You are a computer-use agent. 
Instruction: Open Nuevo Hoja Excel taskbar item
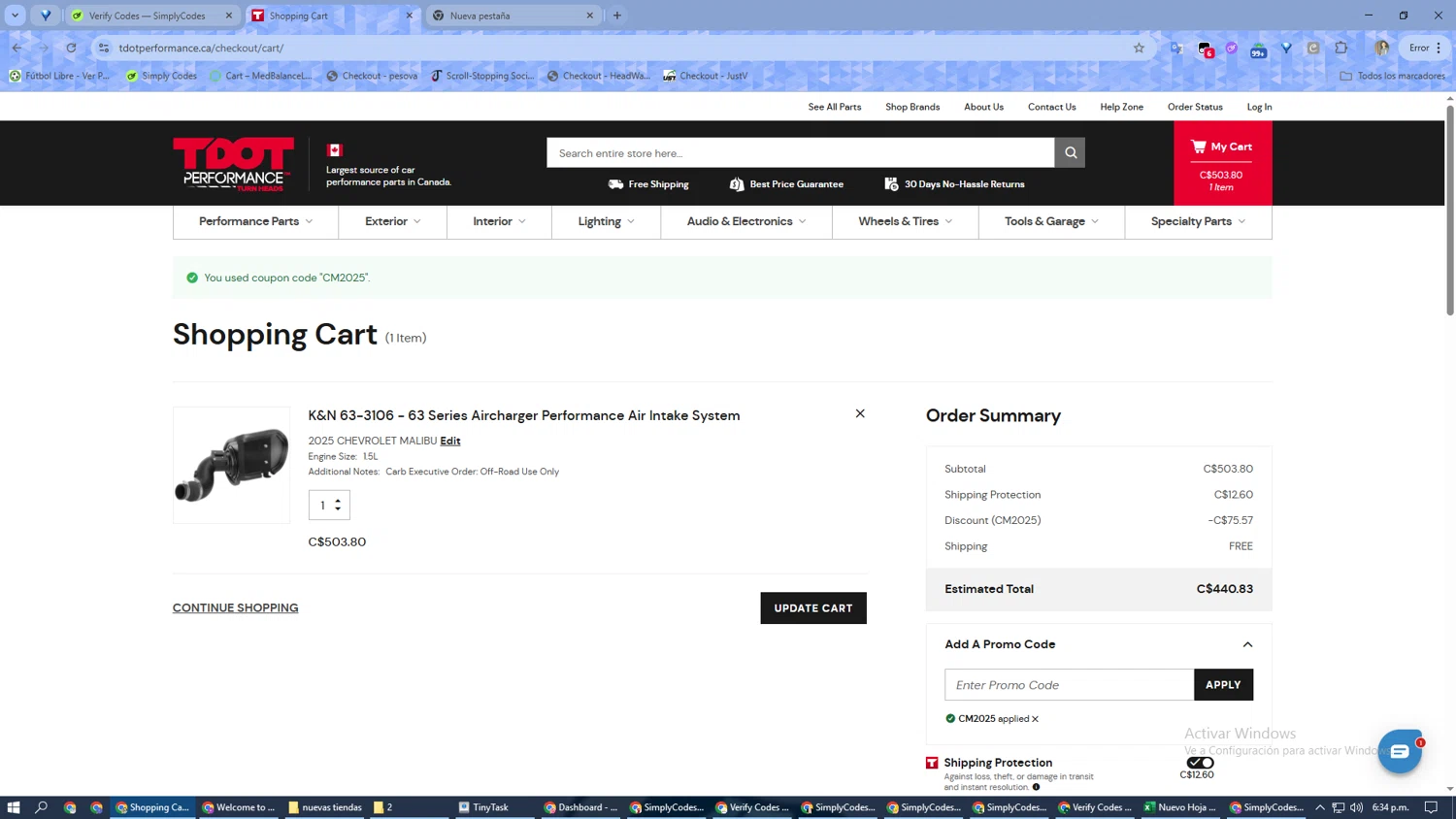click(1179, 807)
